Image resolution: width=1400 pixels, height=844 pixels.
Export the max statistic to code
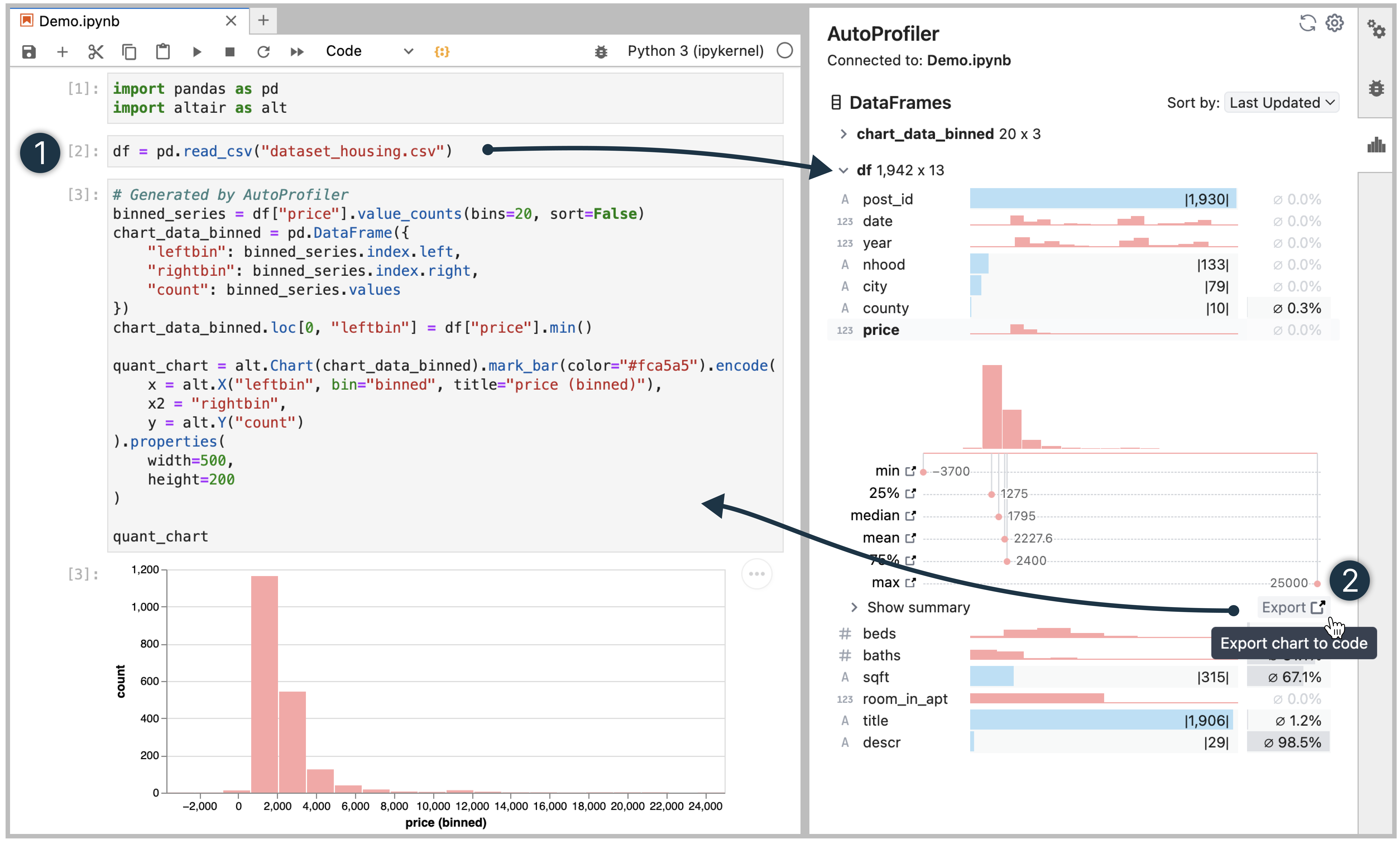pos(910,583)
